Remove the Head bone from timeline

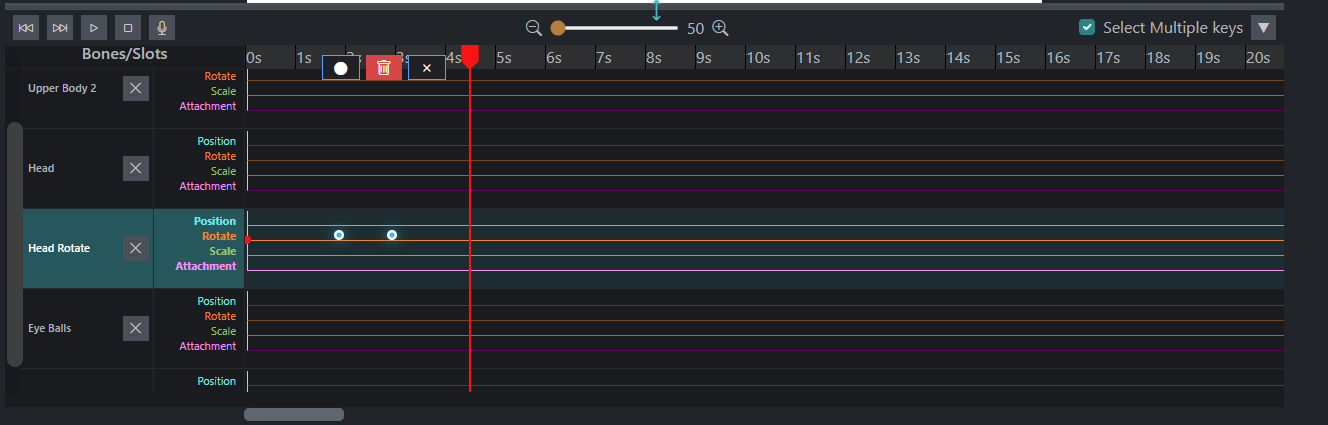[x=136, y=168]
